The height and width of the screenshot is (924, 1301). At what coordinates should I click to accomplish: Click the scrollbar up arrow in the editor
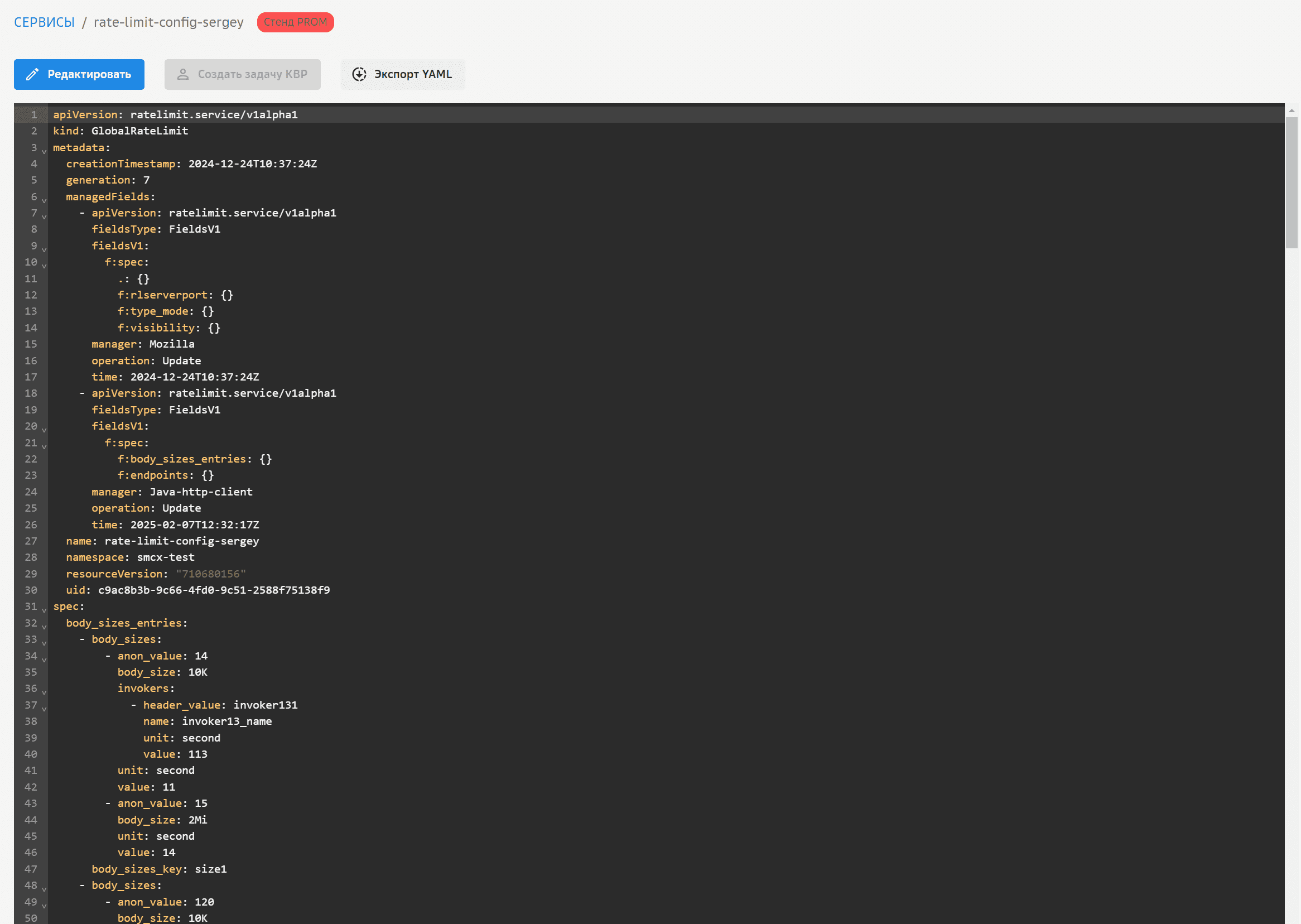pyautogui.click(x=1292, y=110)
